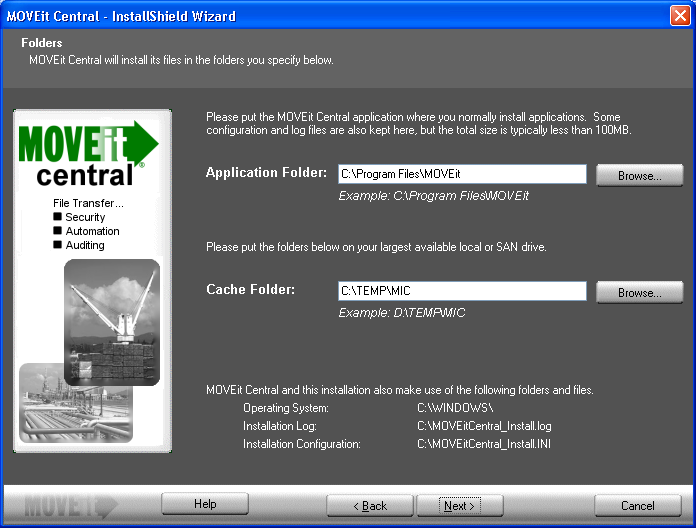Click Browse next to Application Folder
Screen dimensions: 696x528
pyautogui.click(x=639, y=175)
